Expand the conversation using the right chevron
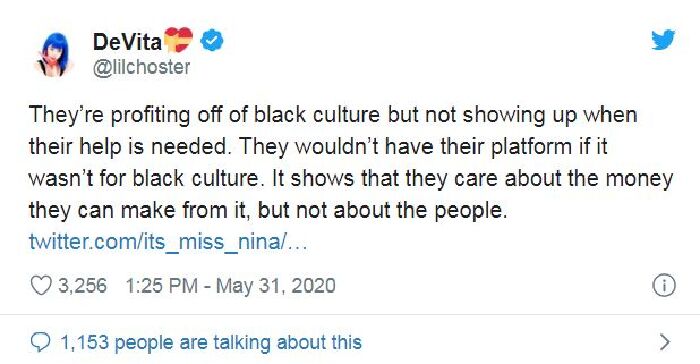Image resolution: width=700 pixels, height=364 pixels. (665, 342)
